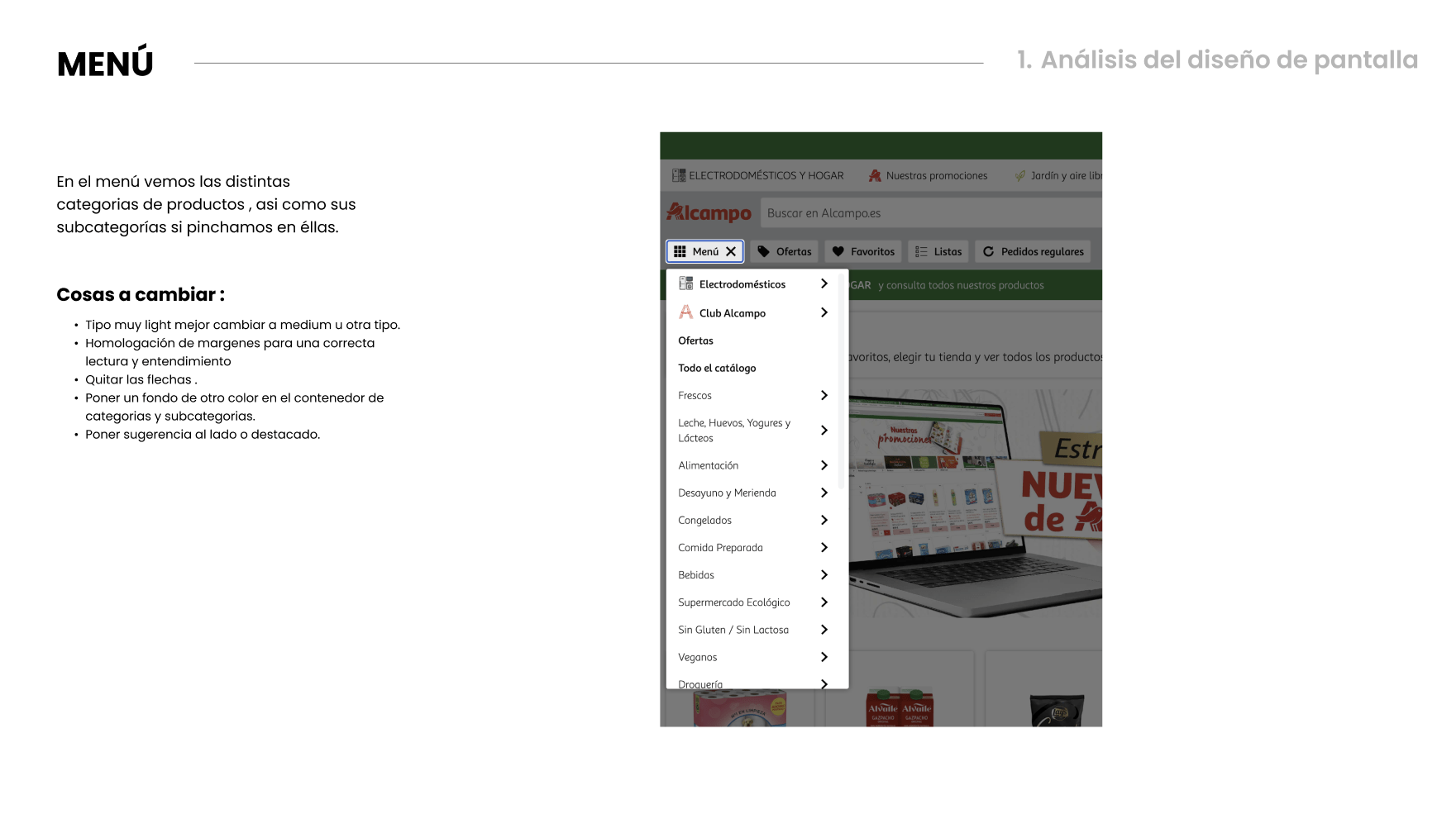The image size is (1456, 819).
Task: Click the Menú grid icon
Action: point(680,252)
